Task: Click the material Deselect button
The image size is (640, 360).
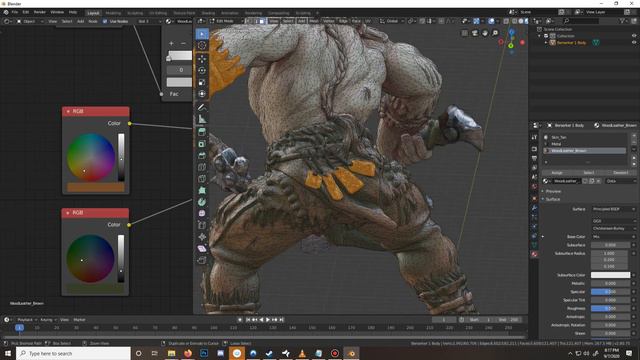Action: pos(620,173)
